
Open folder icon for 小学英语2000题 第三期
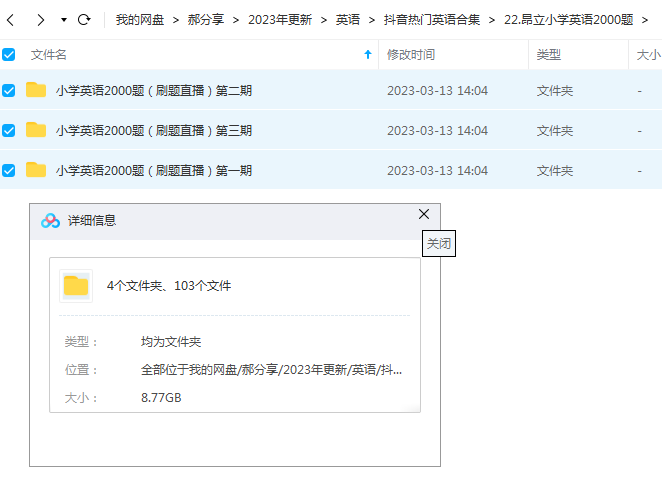tap(36, 130)
